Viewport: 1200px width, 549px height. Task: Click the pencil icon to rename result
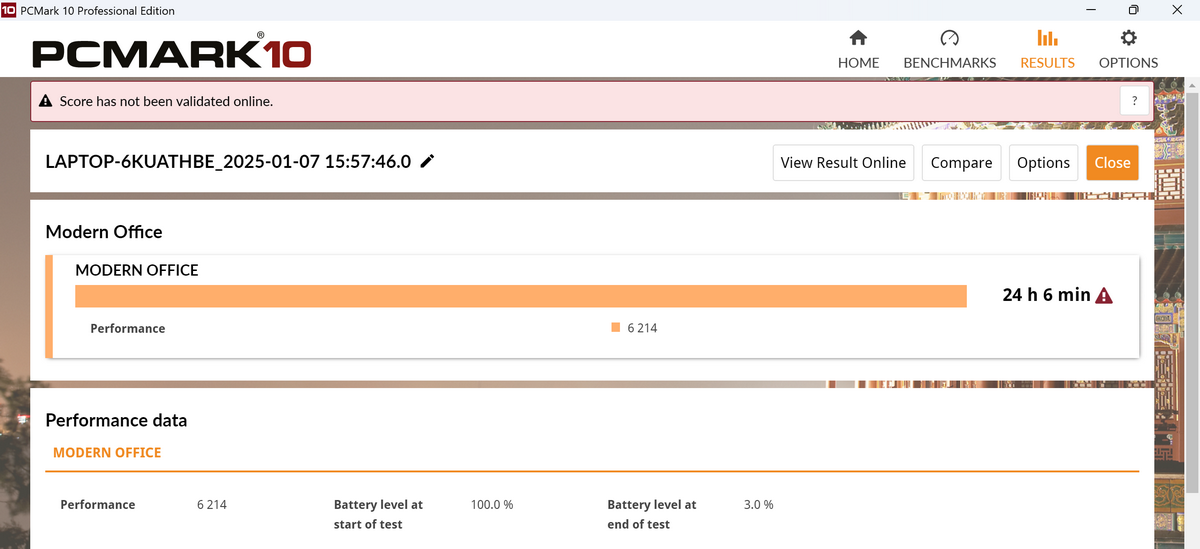pos(427,162)
